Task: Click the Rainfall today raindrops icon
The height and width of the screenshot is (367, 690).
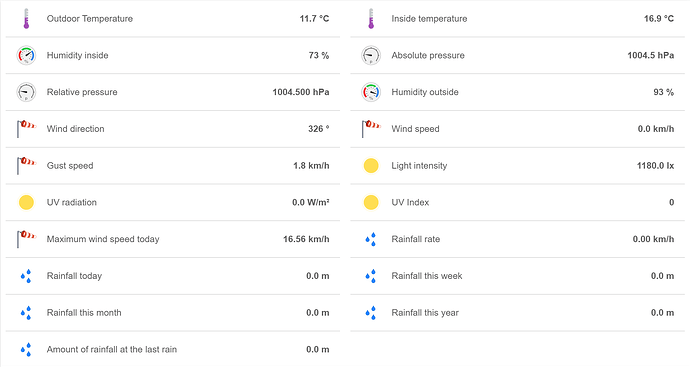Action: [x=26, y=276]
